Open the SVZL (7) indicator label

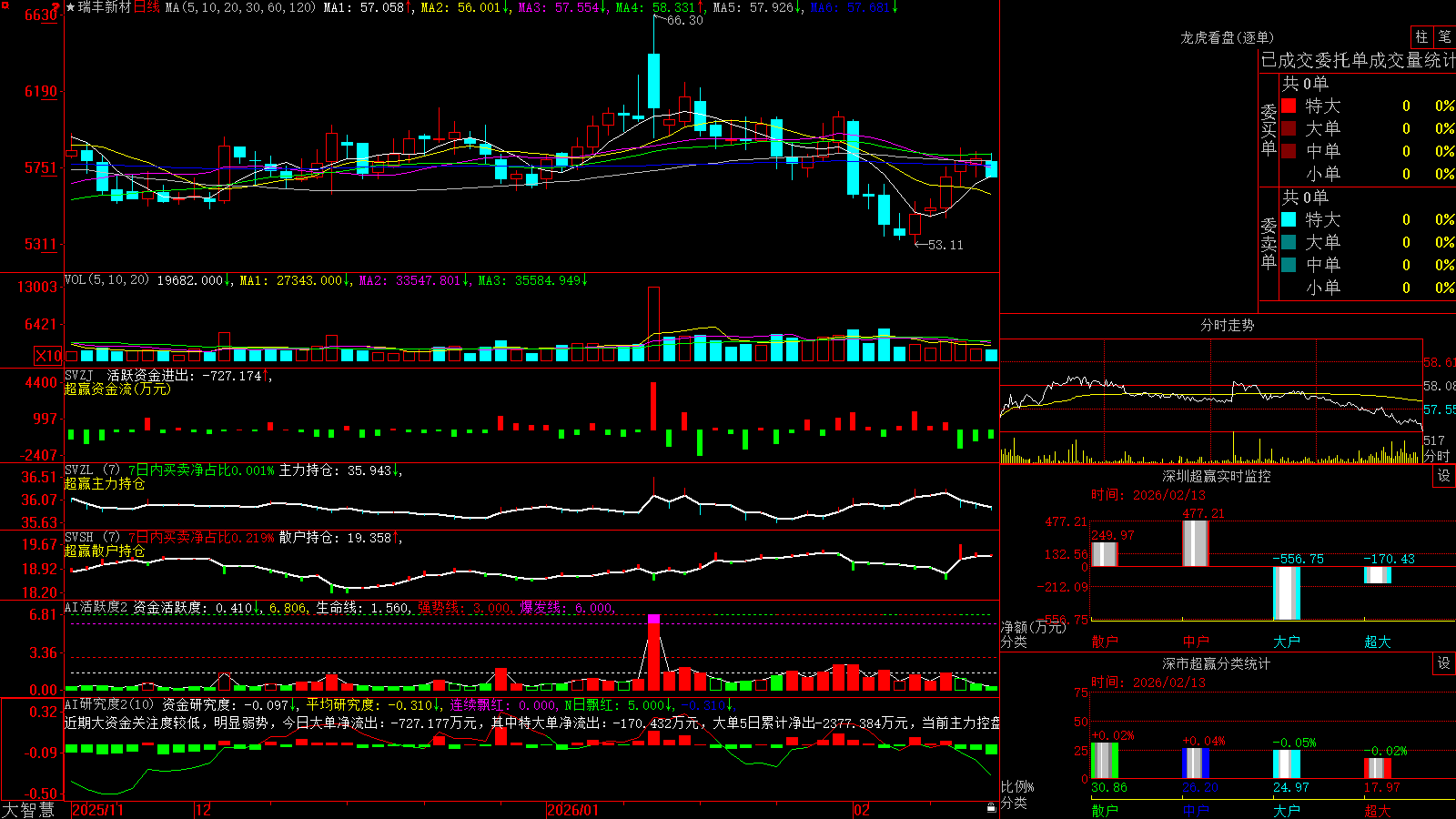[x=92, y=470]
